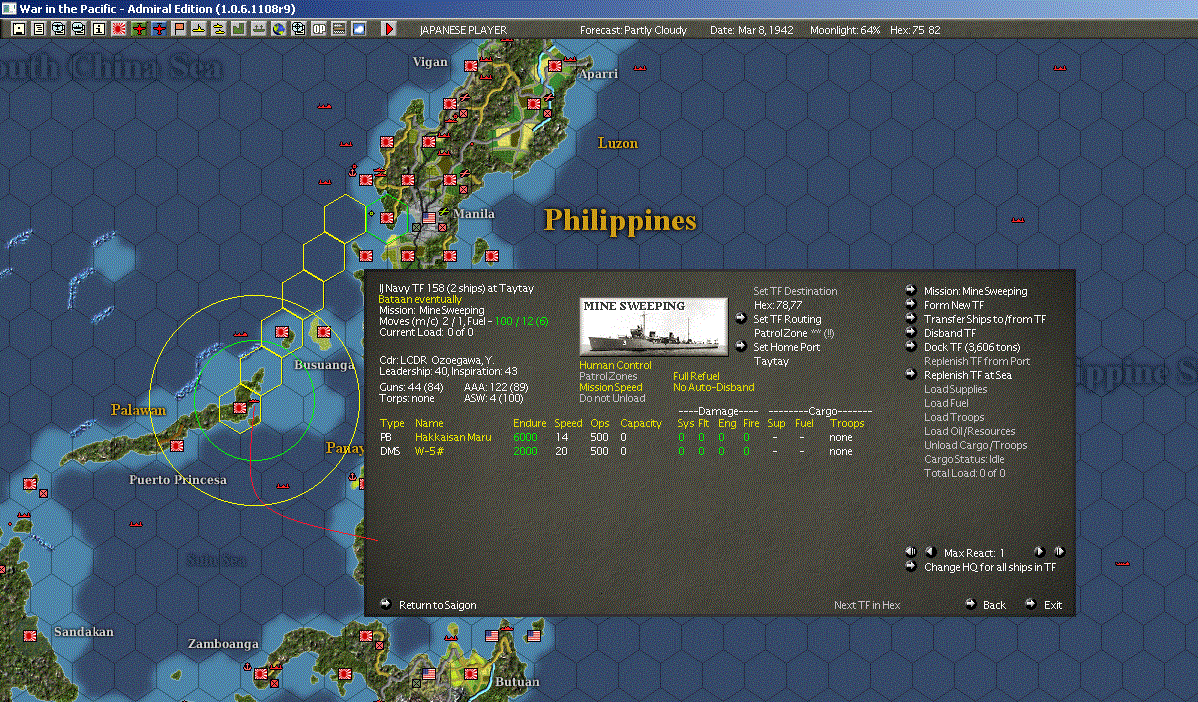Click Set TF Routing
This screenshot has height=702, width=1198.
(x=787, y=319)
